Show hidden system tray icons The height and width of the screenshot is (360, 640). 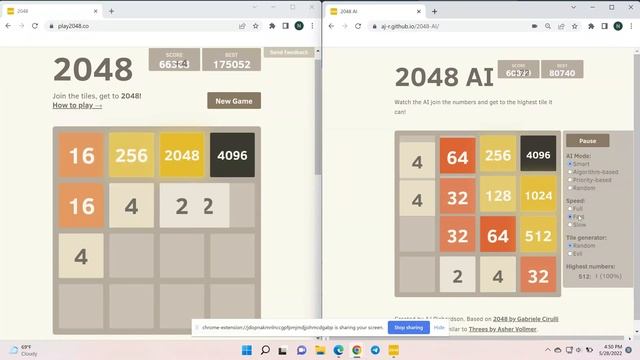547,350
